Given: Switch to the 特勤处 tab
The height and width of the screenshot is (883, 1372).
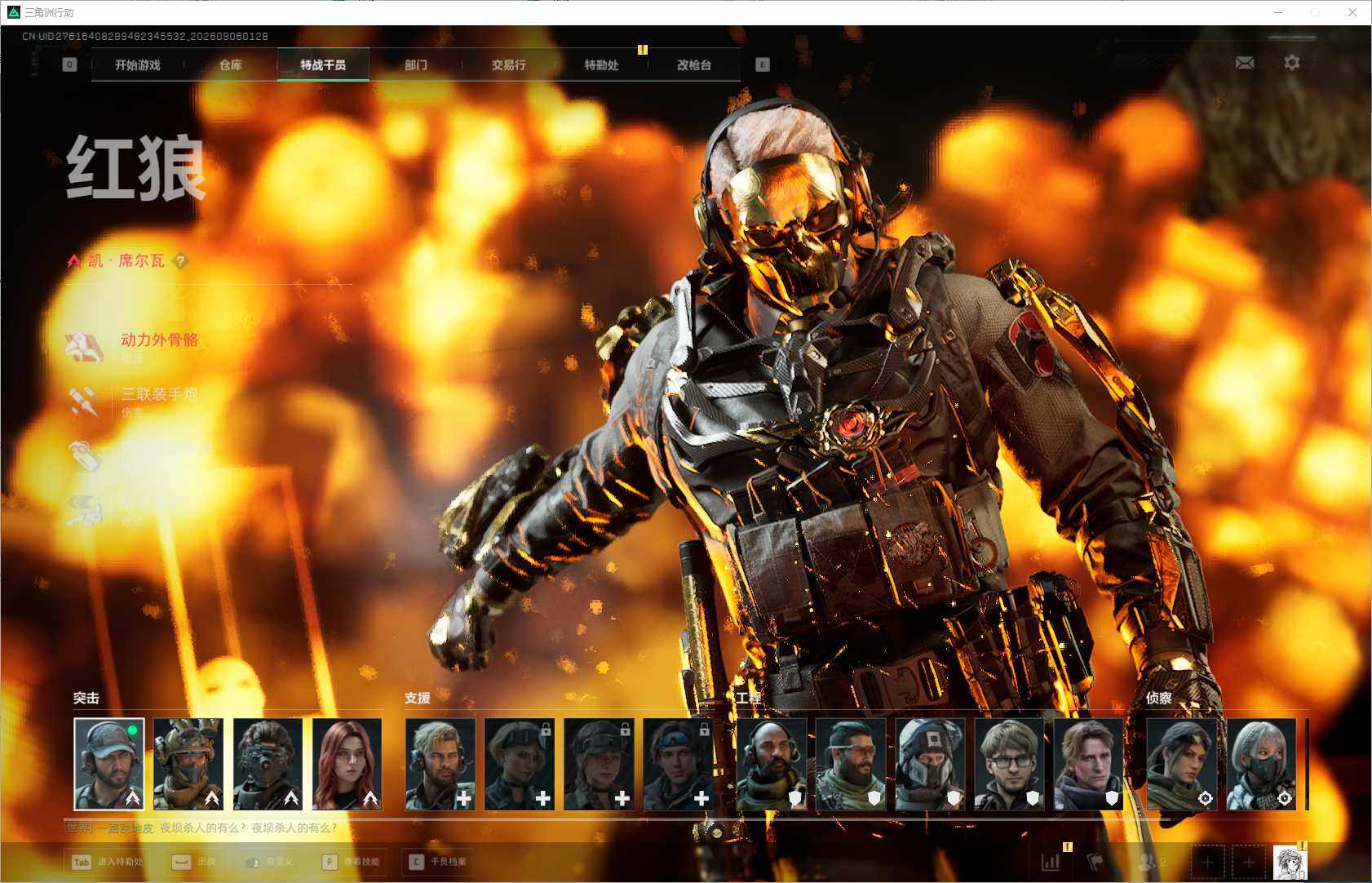Looking at the screenshot, I should (602, 64).
